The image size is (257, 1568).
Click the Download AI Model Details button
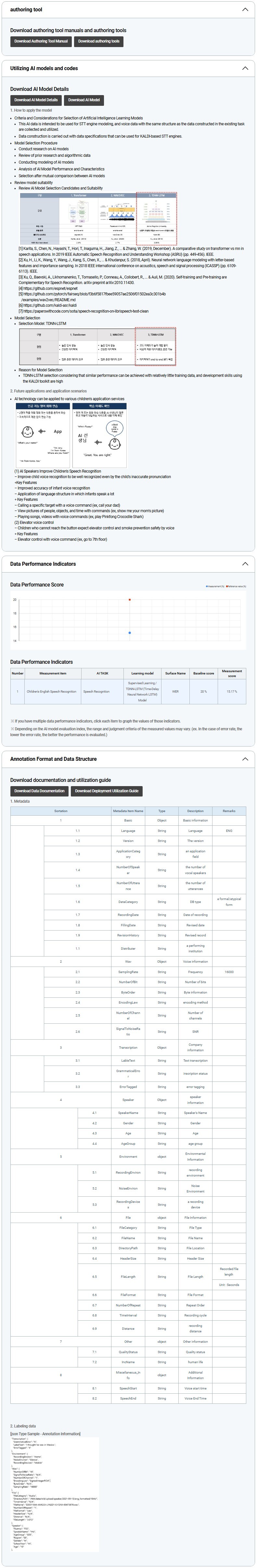[x=36, y=100]
